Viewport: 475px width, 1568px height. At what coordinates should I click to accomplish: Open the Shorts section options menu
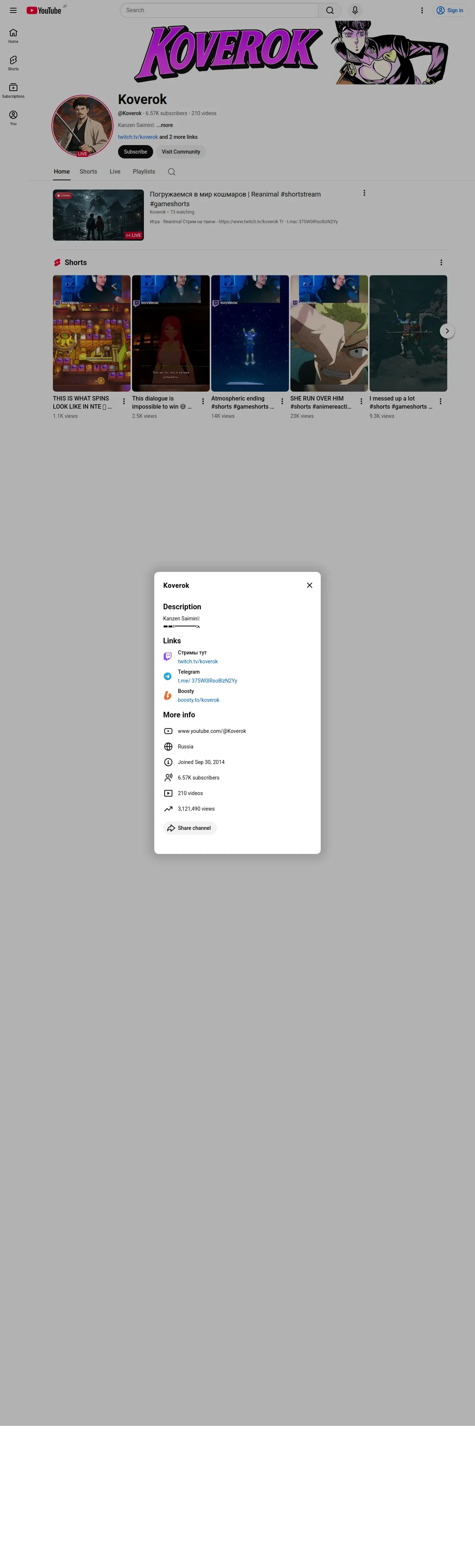pos(441,262)
